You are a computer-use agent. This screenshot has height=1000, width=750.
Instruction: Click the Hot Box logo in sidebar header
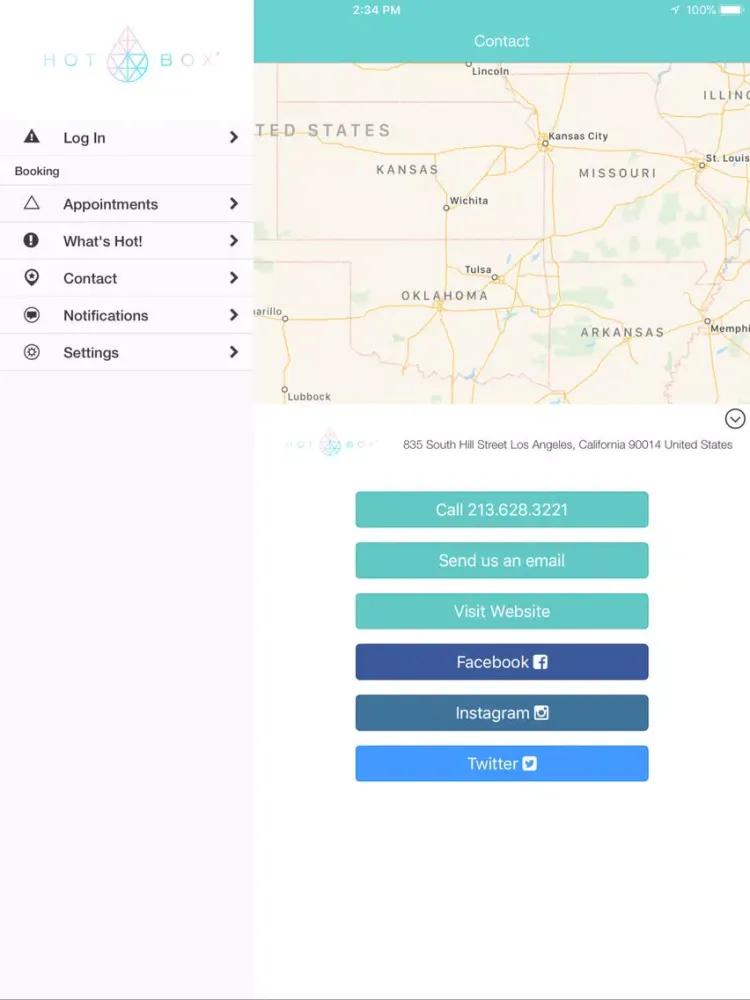[x=130, y=56]
